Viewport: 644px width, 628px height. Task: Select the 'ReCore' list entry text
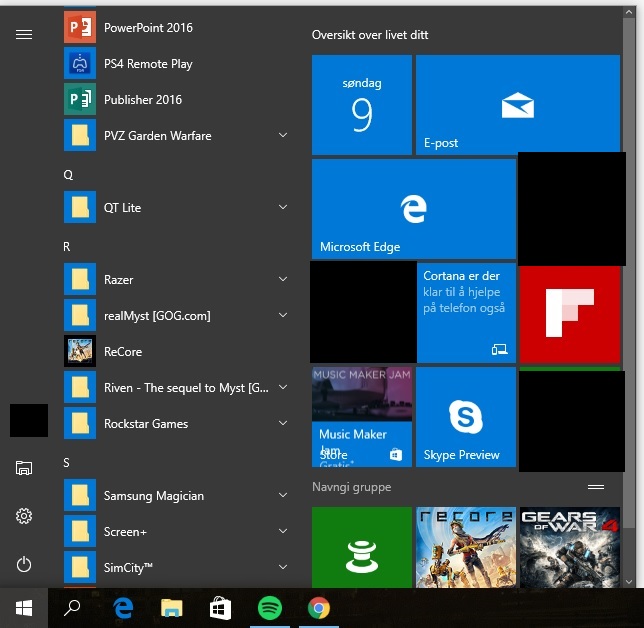123,352
